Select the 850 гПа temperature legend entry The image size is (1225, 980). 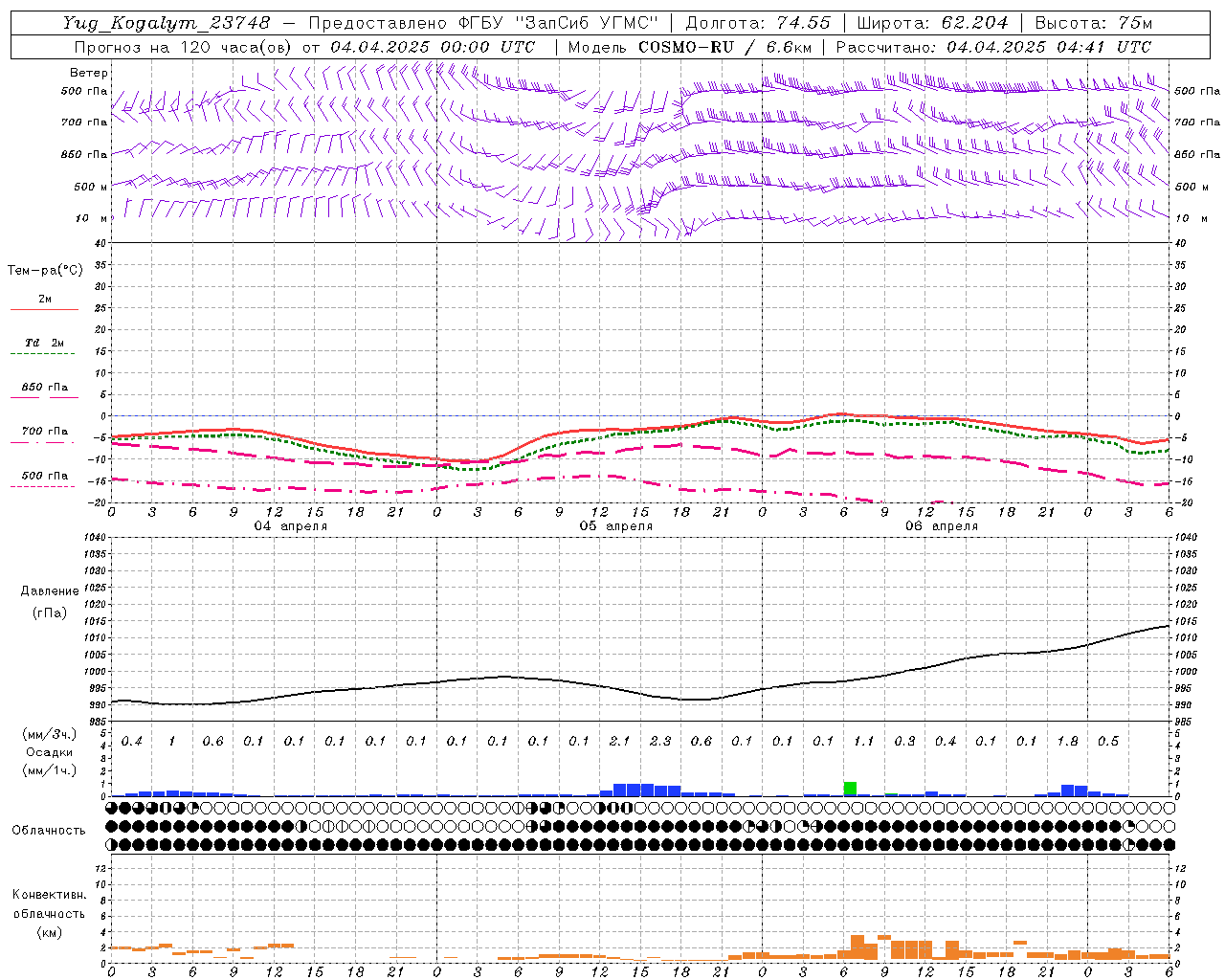coord(45,388)
